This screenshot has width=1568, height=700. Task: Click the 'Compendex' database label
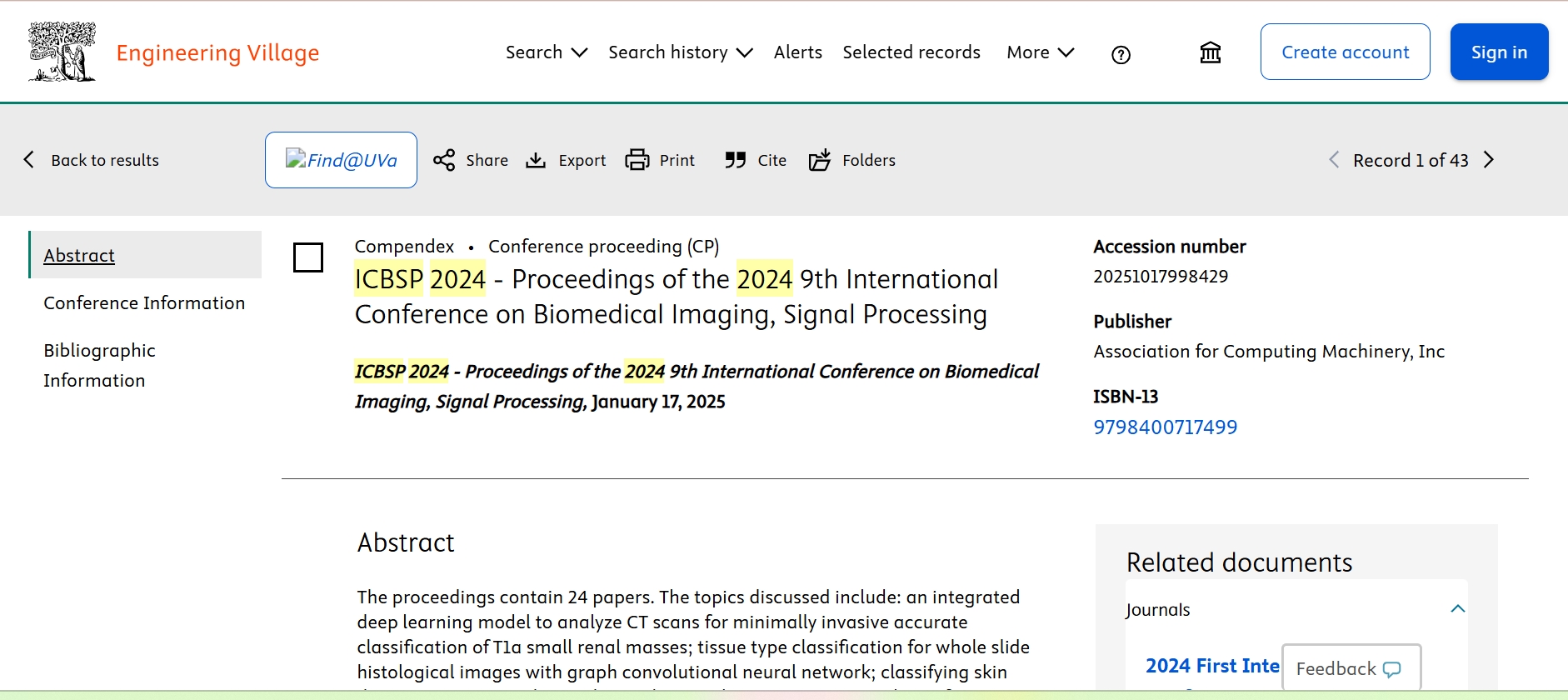pyautogui.click(x=404, y=247)
